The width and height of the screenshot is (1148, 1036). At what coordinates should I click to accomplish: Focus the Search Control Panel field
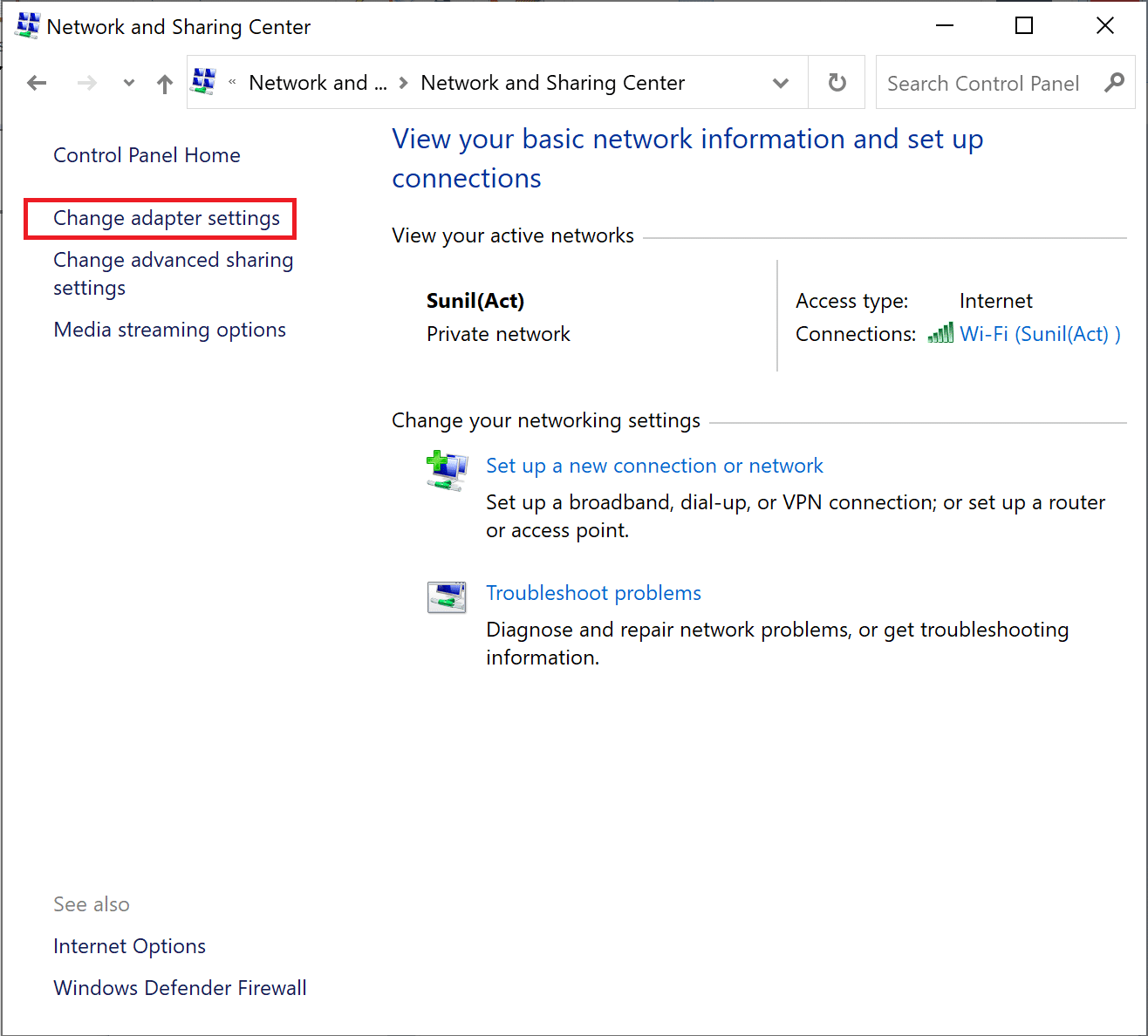click(x=983, y=84)
